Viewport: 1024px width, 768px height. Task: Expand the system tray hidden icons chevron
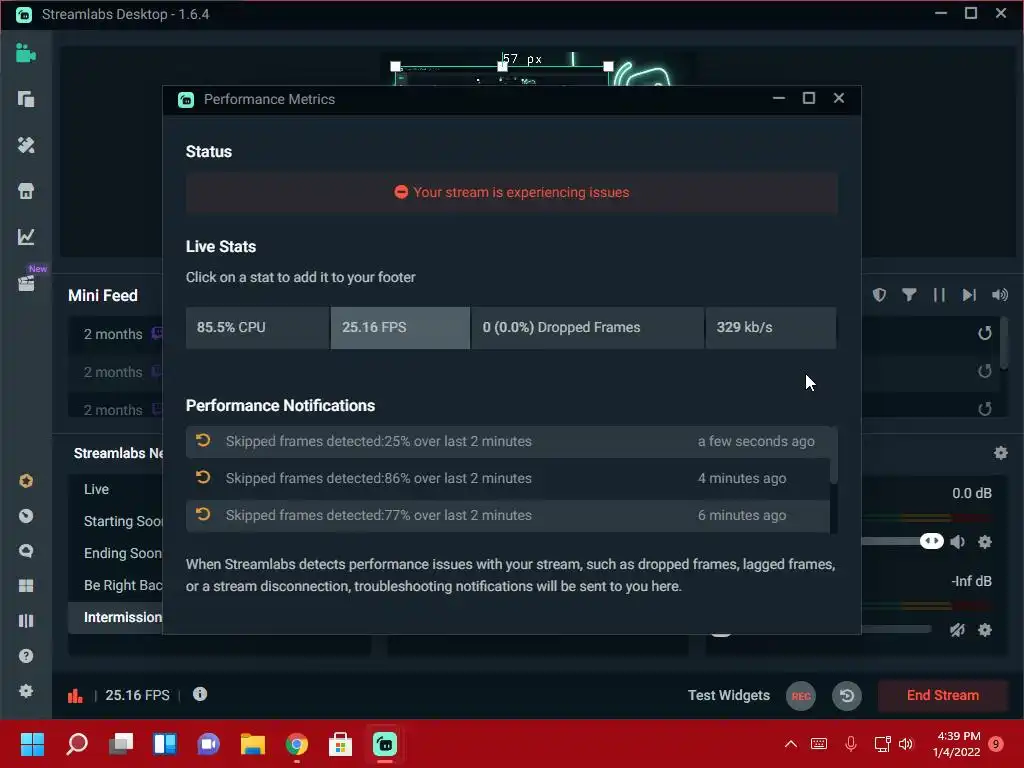tap(790, 744)
